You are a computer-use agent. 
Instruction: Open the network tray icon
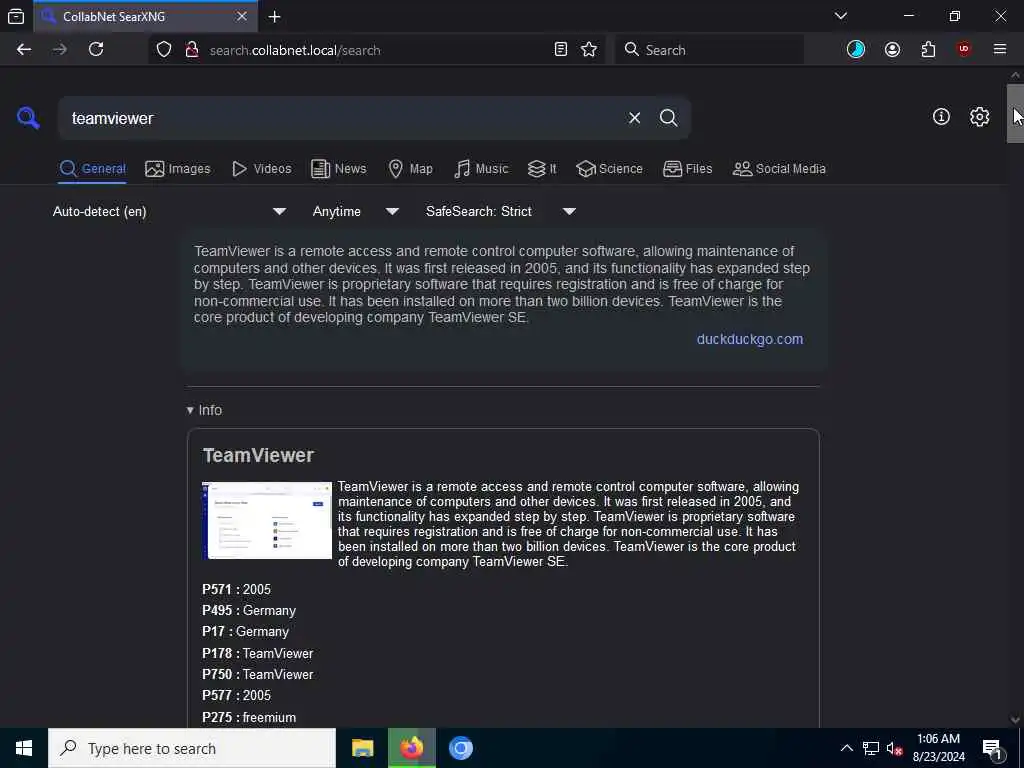coord(871,748)
